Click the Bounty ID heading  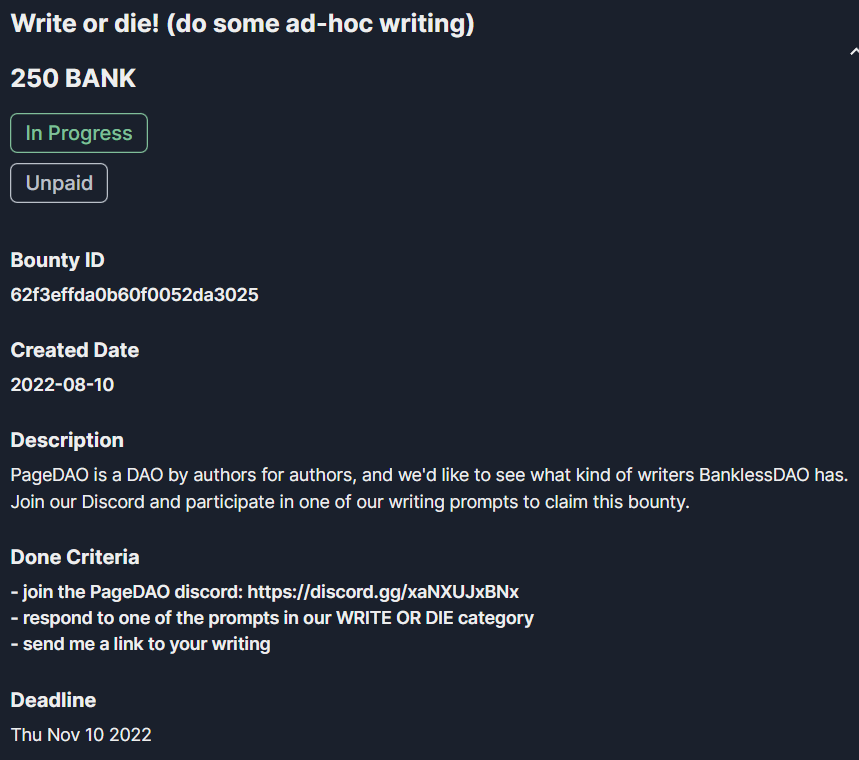click(x=57, y=260)
